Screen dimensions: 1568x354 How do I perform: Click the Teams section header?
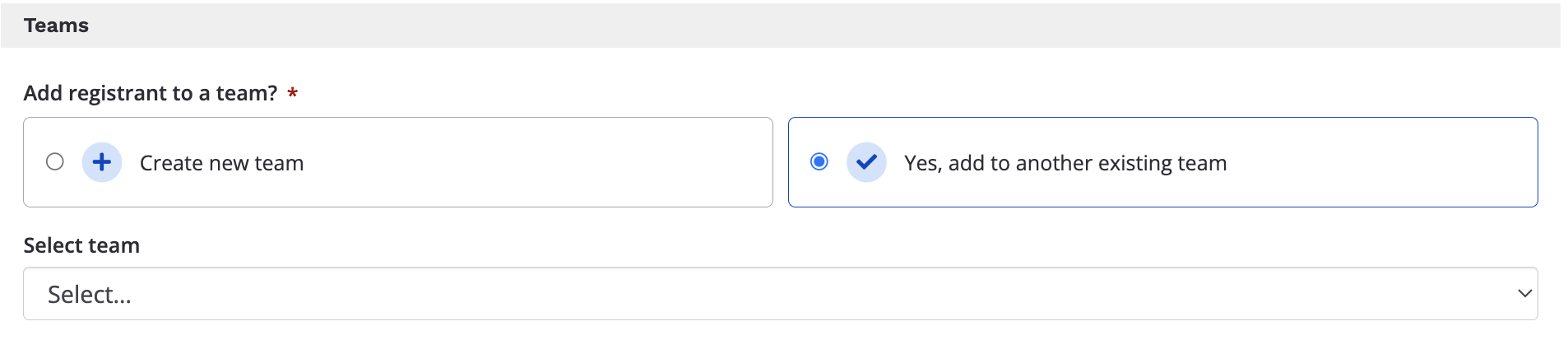56,26
